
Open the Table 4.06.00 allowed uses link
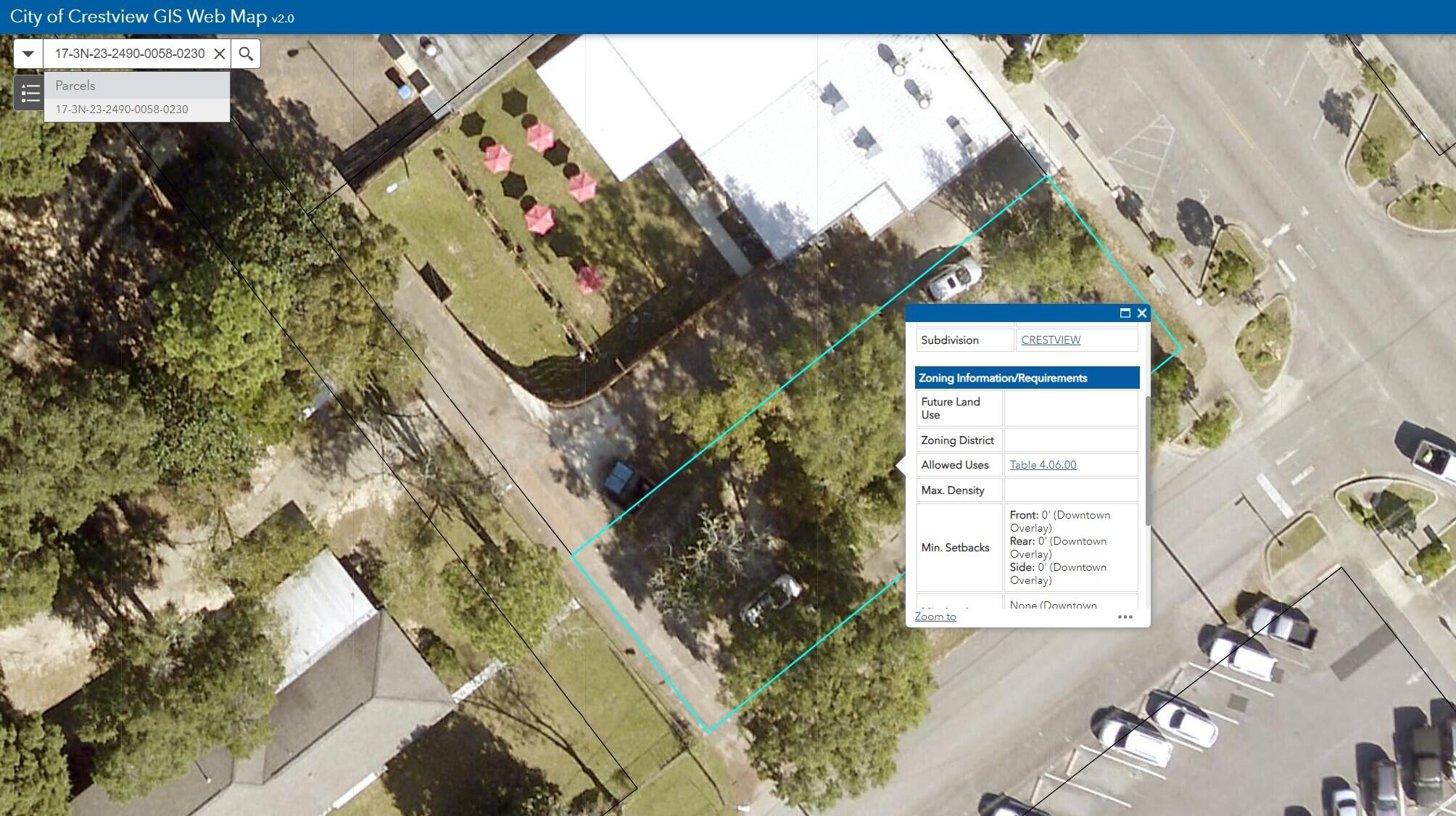tap(1042, 465)
